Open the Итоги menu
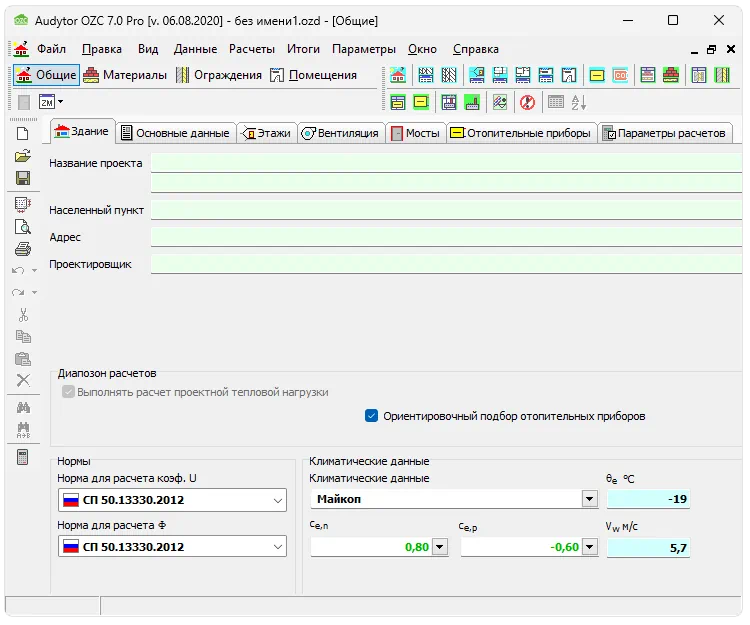 pos(303,49)
